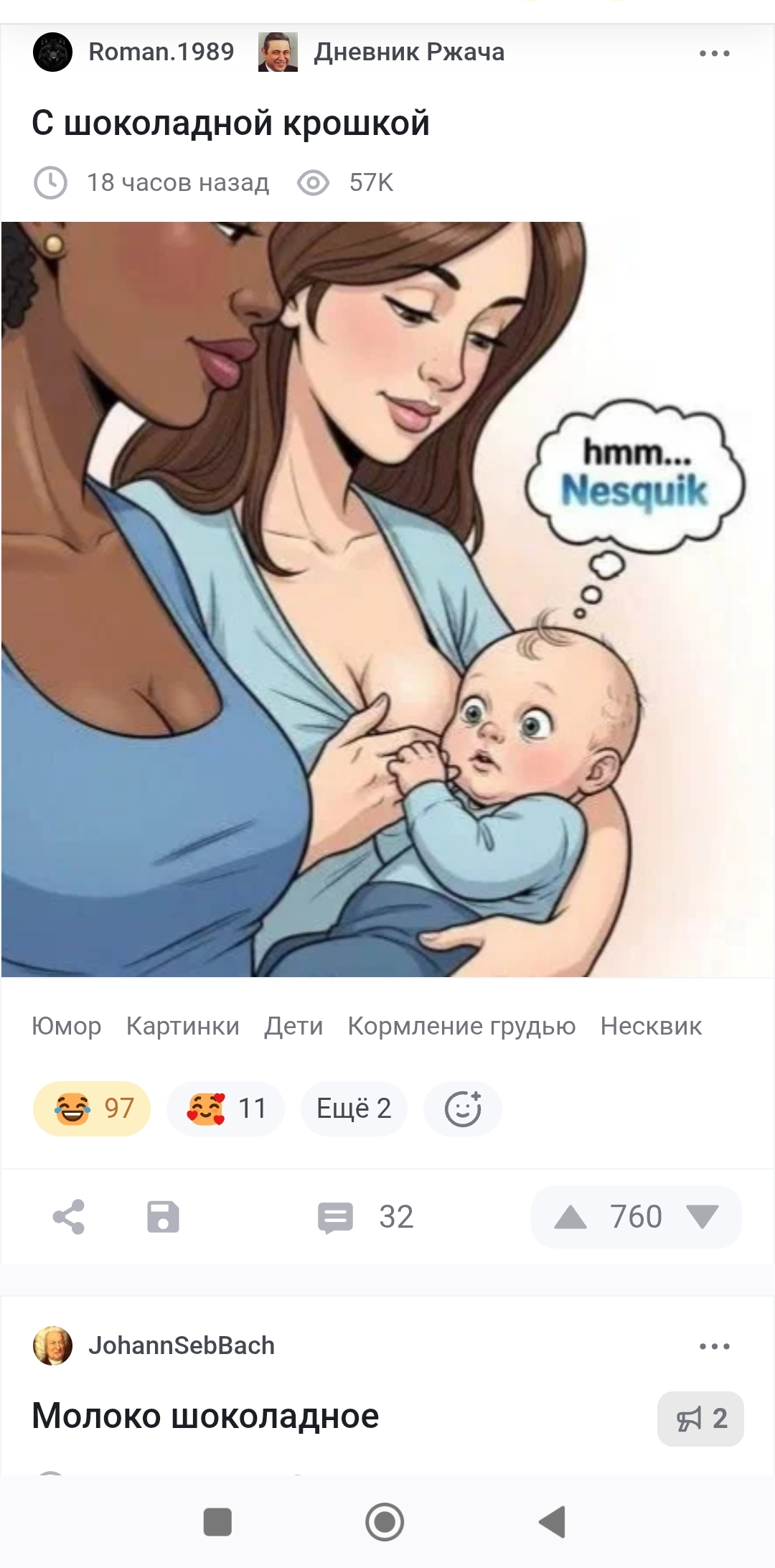Save post with the floppy disk icon
This screenshot has height=1568, width=775.
click(x=164, y=1217)
